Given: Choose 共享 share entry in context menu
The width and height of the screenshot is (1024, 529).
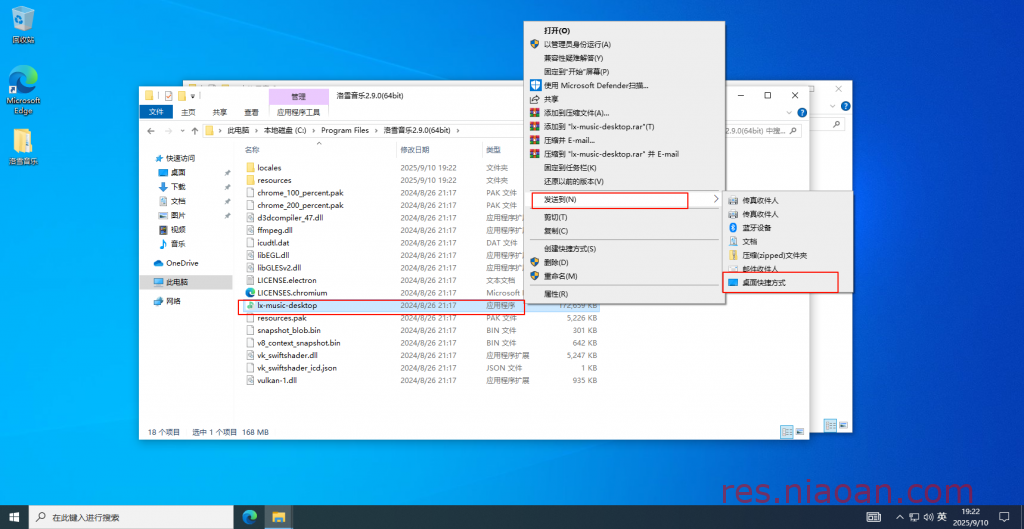Looking at the screenshot, I should [x=551, y=99].
